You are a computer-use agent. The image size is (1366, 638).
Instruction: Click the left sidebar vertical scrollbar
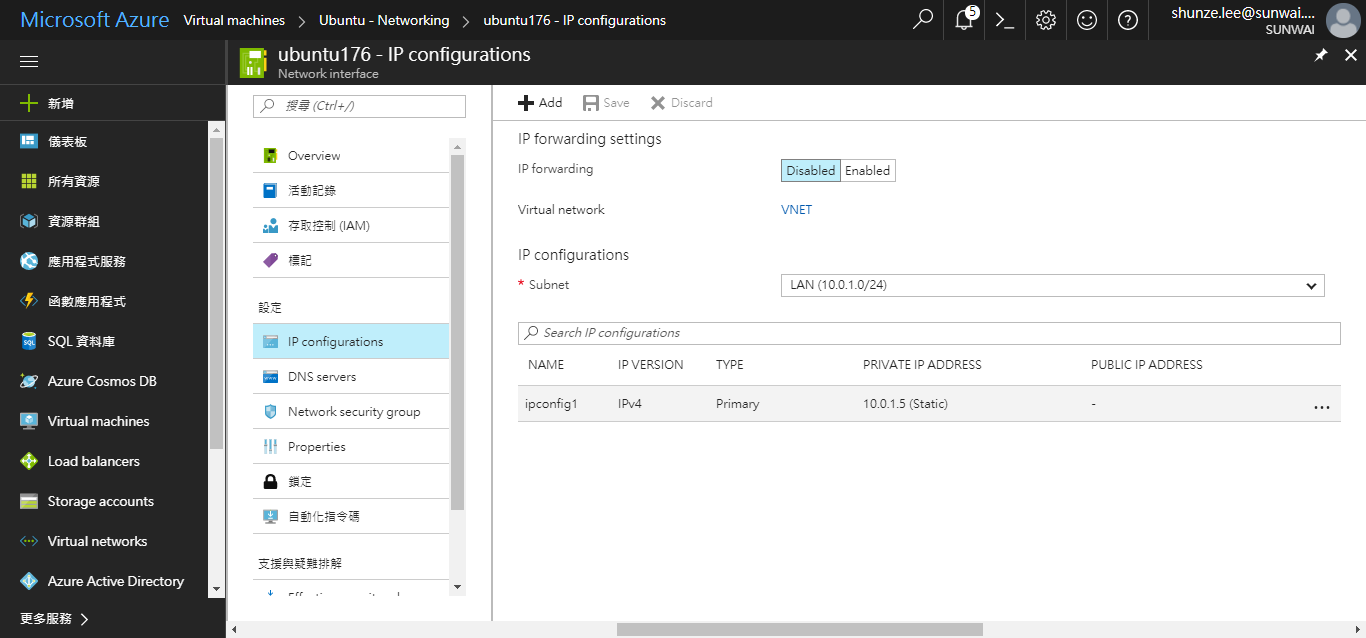click(217, 293)
